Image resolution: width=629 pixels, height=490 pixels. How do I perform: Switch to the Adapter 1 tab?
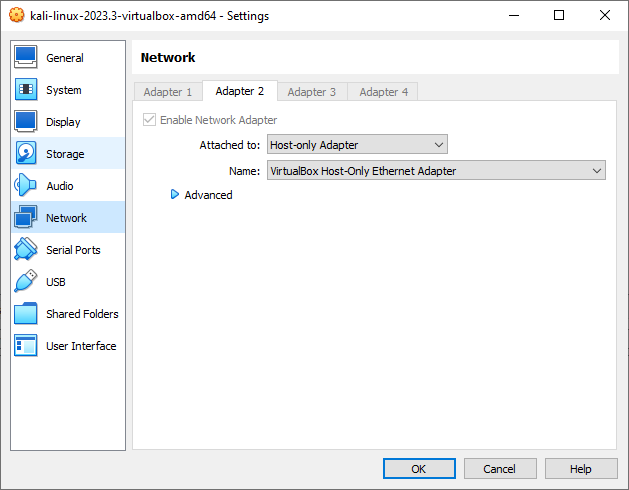(x=168, y=92)
